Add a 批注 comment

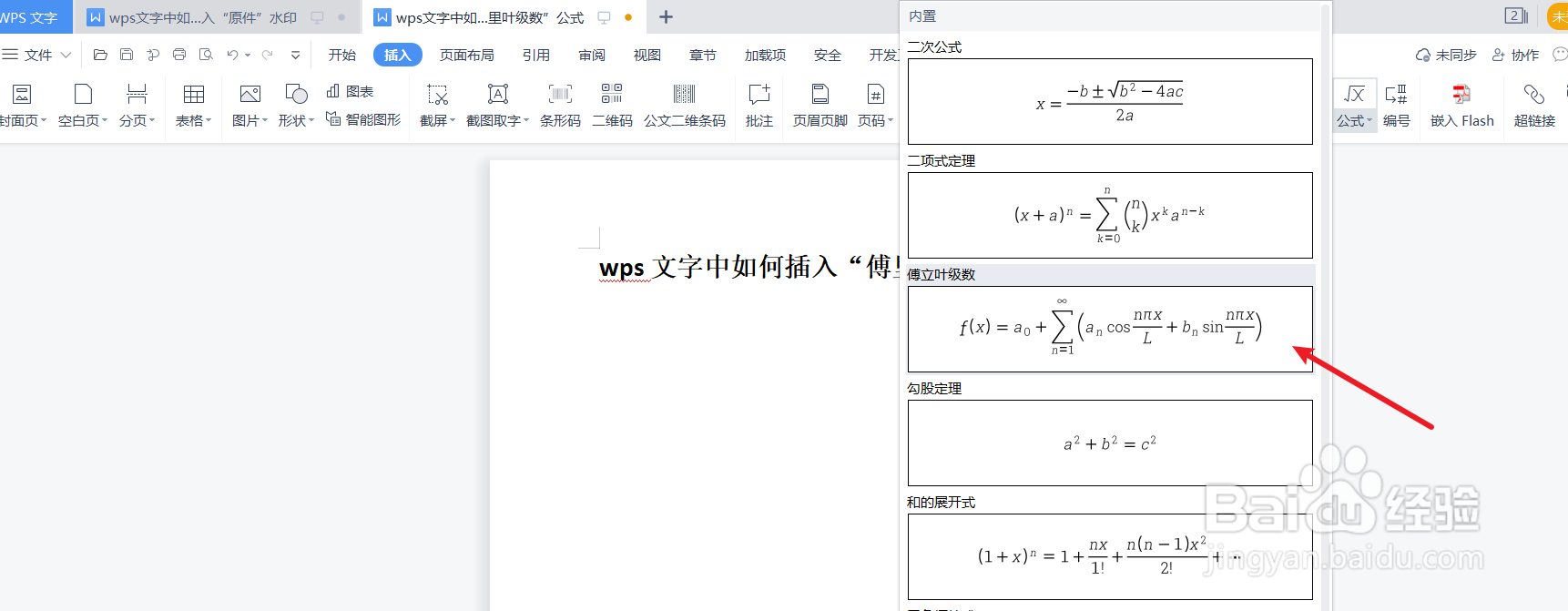(x=759, y=105)
